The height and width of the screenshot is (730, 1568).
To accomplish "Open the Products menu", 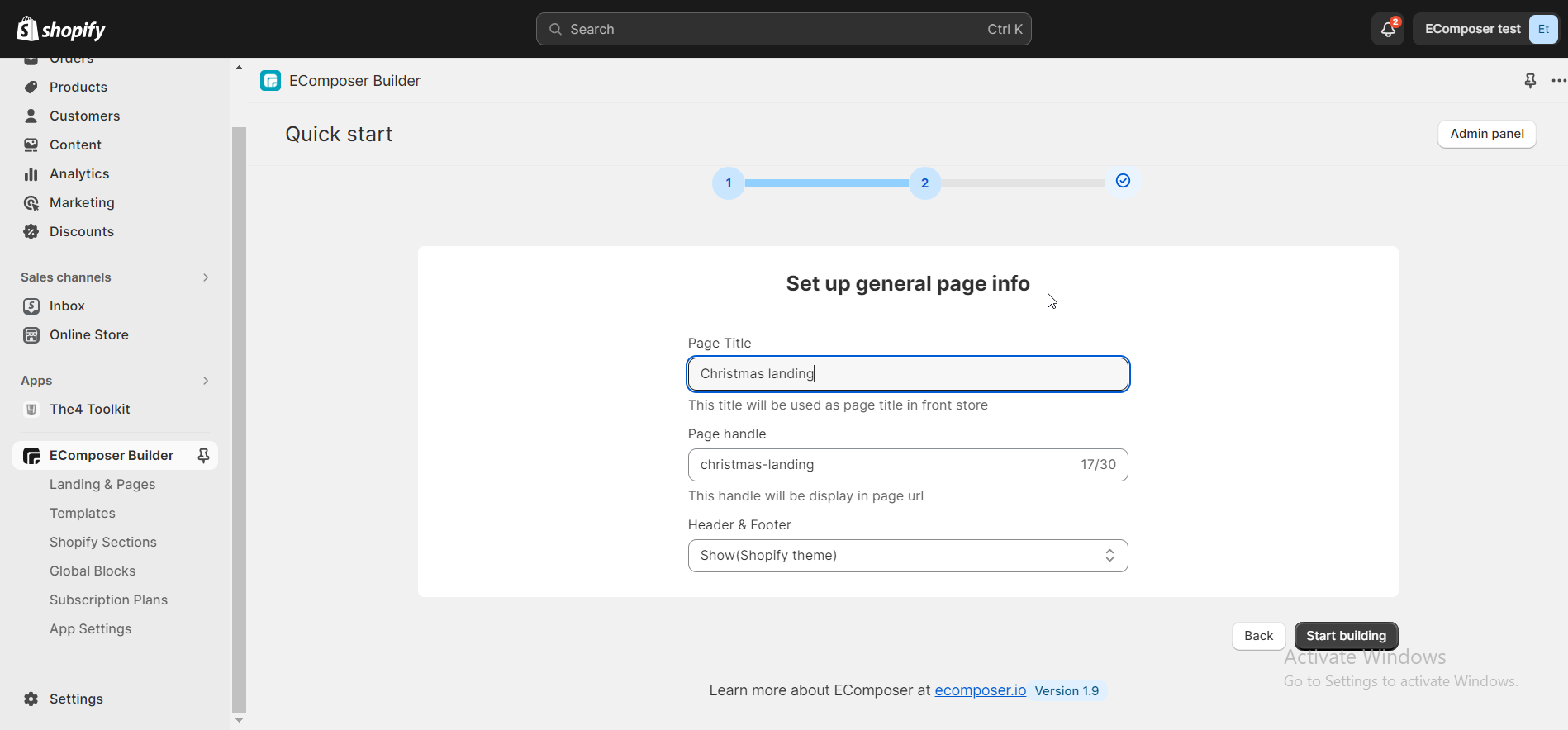I will 78,87.
